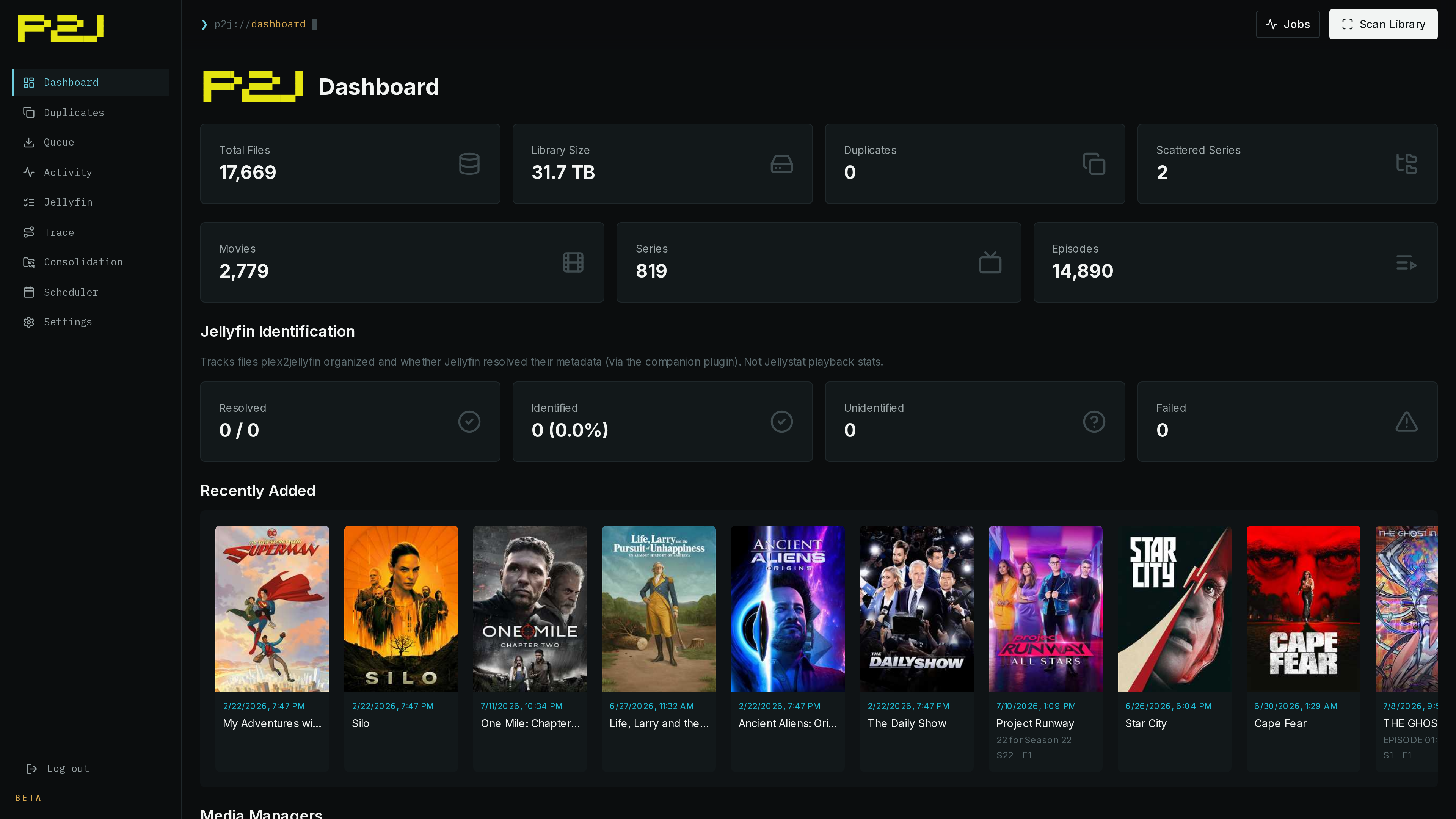The width and height of the screenshot is (1456, 819).
Task: Click the Jellyfin Identification heading
Action: [x=278, y=332]
